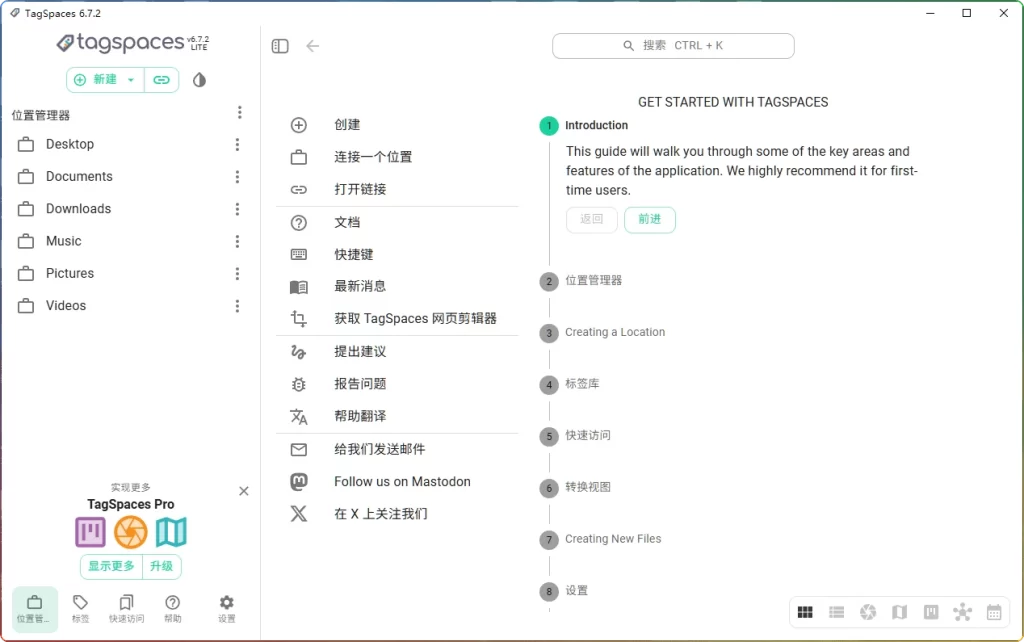Open the 标签 tags panel
Viewport: 1024px width, 642px height.
[x=80, y=608]
